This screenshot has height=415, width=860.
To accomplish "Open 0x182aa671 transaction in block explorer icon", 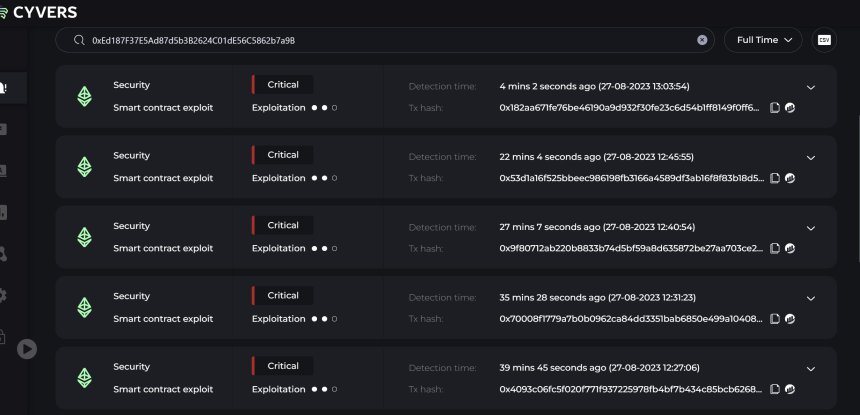I will tap(790, 108).
